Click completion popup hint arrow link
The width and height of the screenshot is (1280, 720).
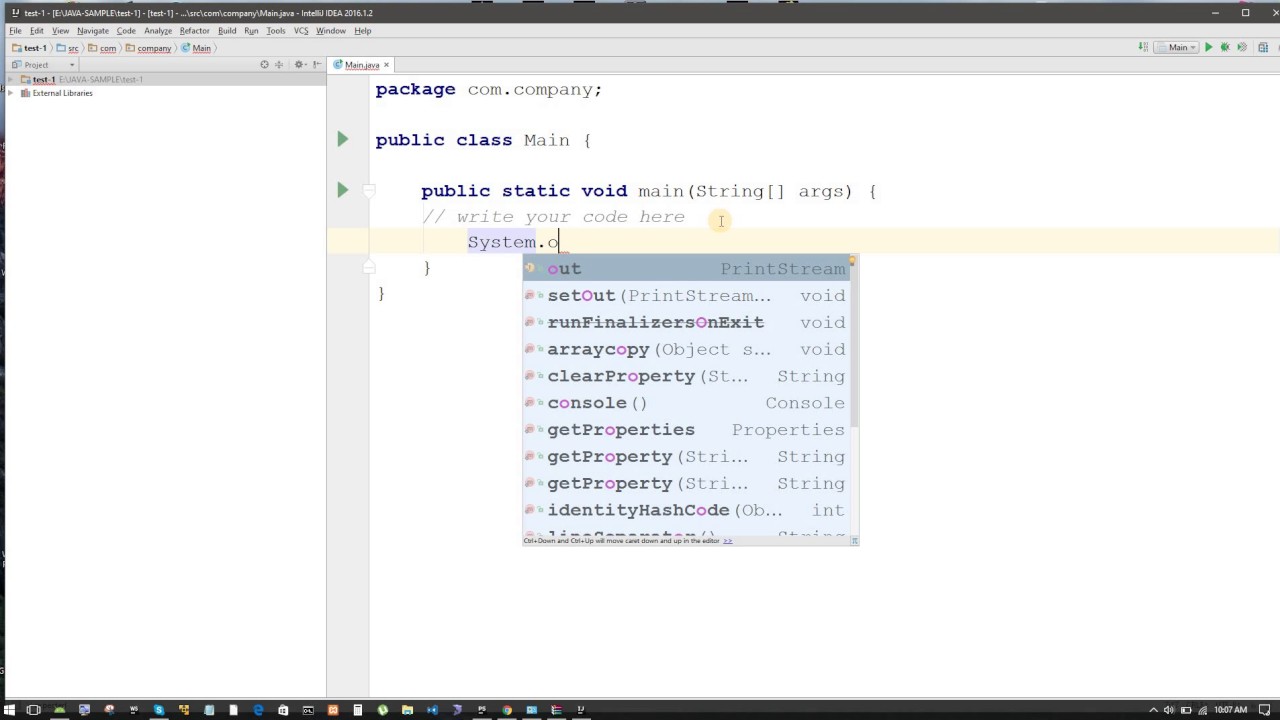point(728,541)
